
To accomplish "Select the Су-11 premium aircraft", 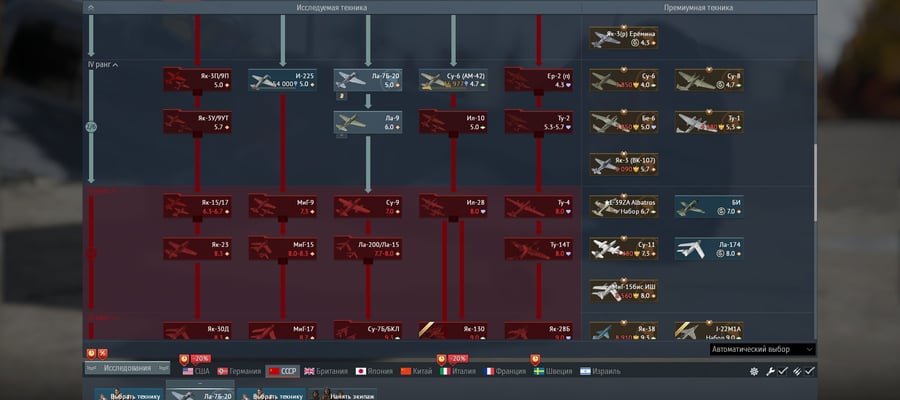I will pyautogui.click(x=624, y=249).
